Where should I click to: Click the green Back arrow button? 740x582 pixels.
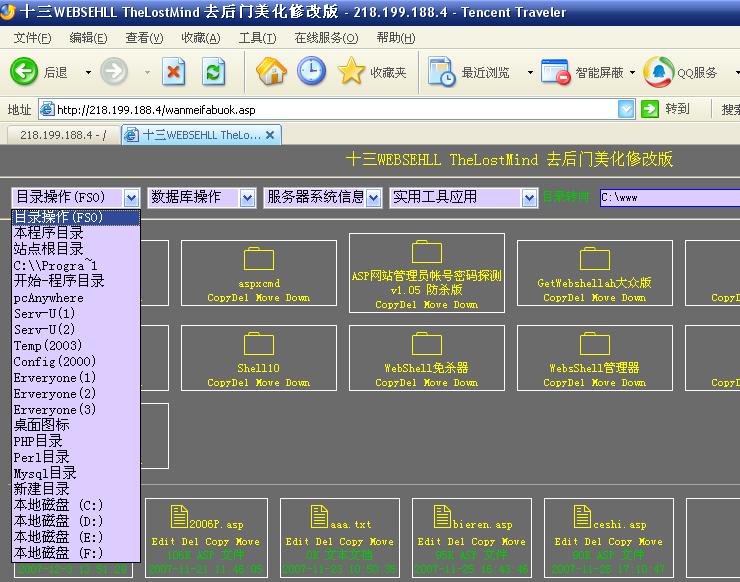(x=24, y=71)
